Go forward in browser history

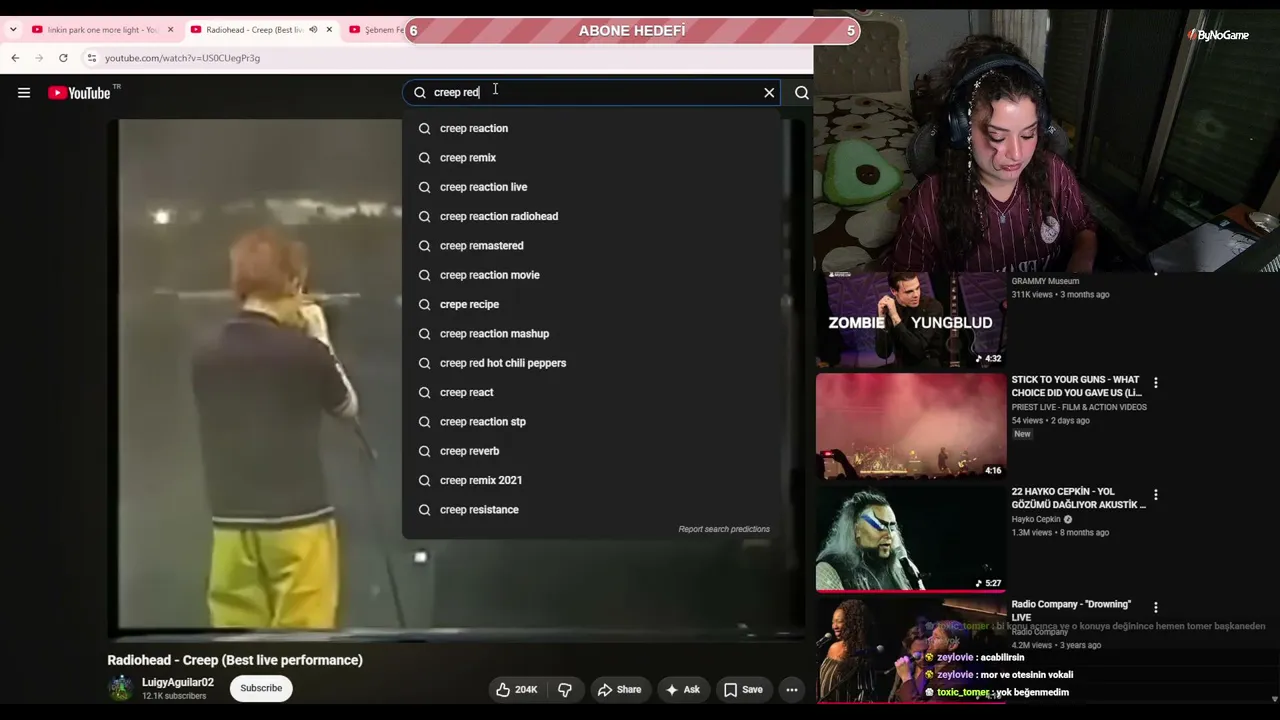pyautogui.click(x=39, y=58)
